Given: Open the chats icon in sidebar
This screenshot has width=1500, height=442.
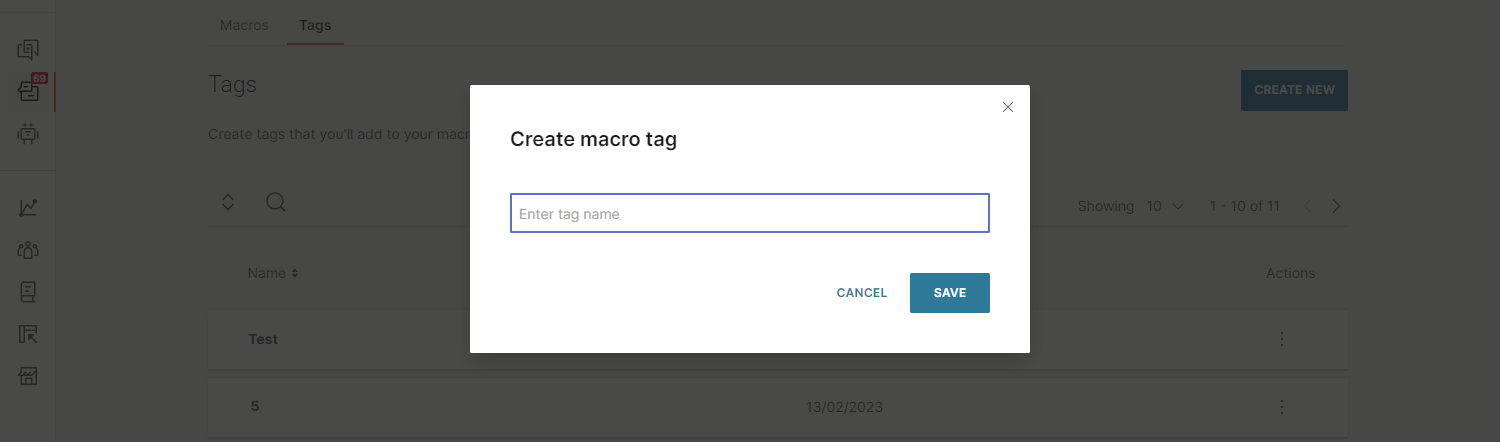Looking at the screenshot, I should point(28,48).
